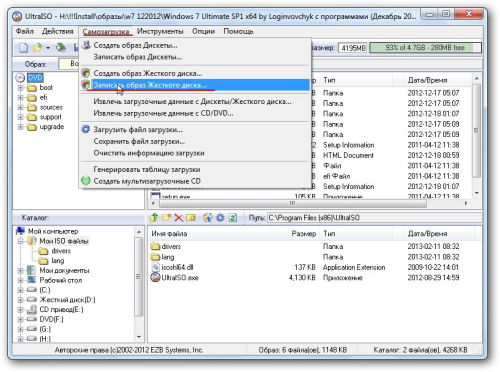This screenshot has height=372, width=500.
Task: Open the Файл menu
Action: (x=25, y=31)
